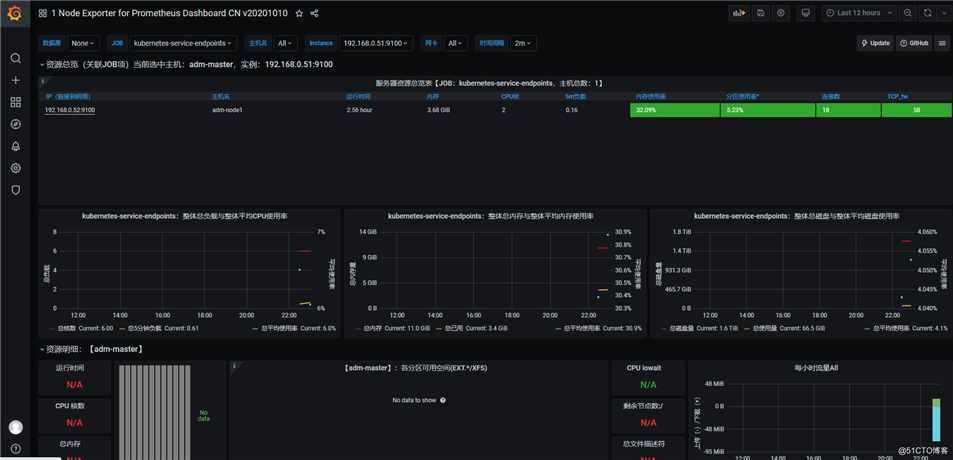Image resolution: width=953 pixels, height=460 pixels.
Task: Open the Instance 192.168.0.51:9100 dropdown
Action: click(376, 43)
